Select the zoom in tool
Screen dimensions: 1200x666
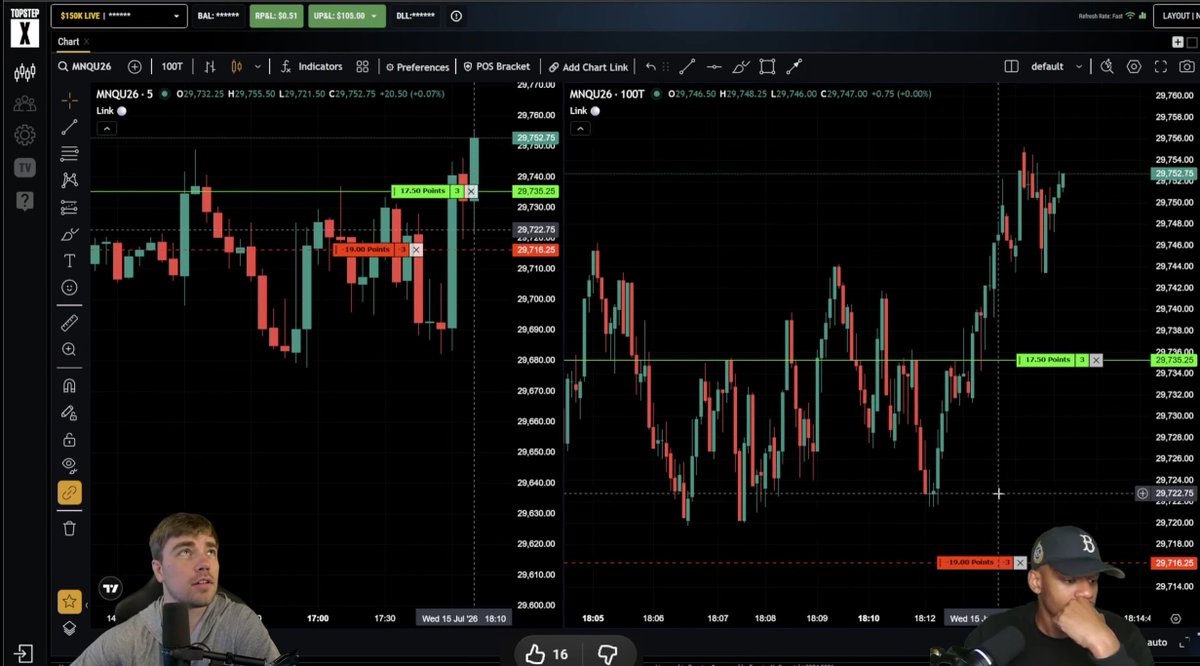(x=69, y=349)
